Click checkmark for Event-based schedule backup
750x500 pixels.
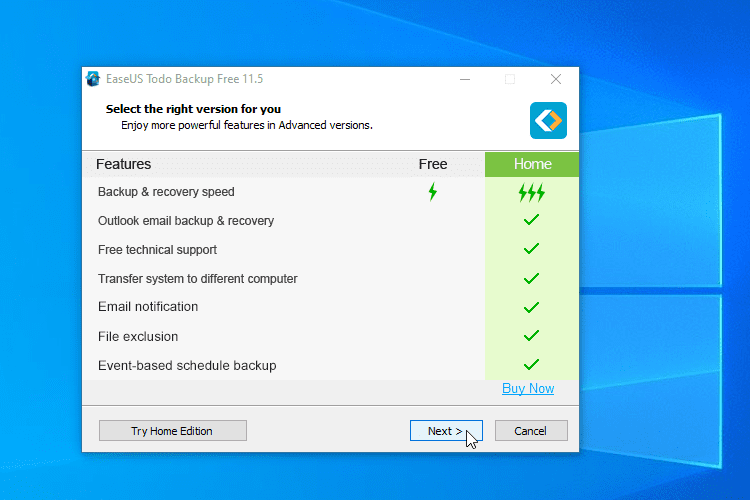pos(531,365)
